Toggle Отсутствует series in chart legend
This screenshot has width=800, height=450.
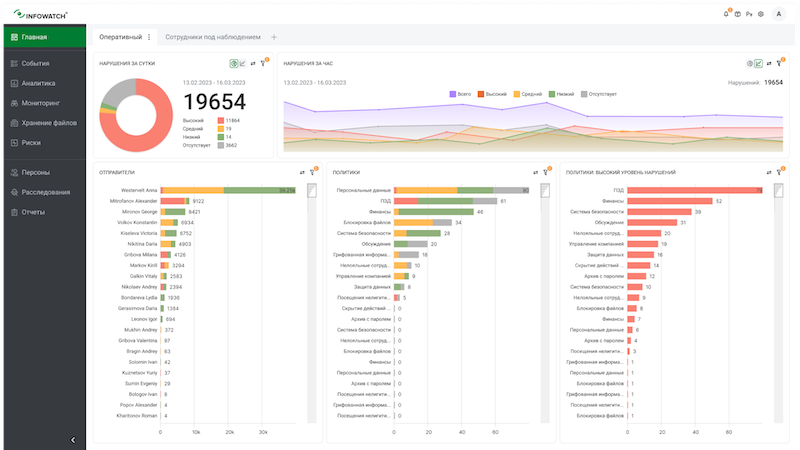599,94
